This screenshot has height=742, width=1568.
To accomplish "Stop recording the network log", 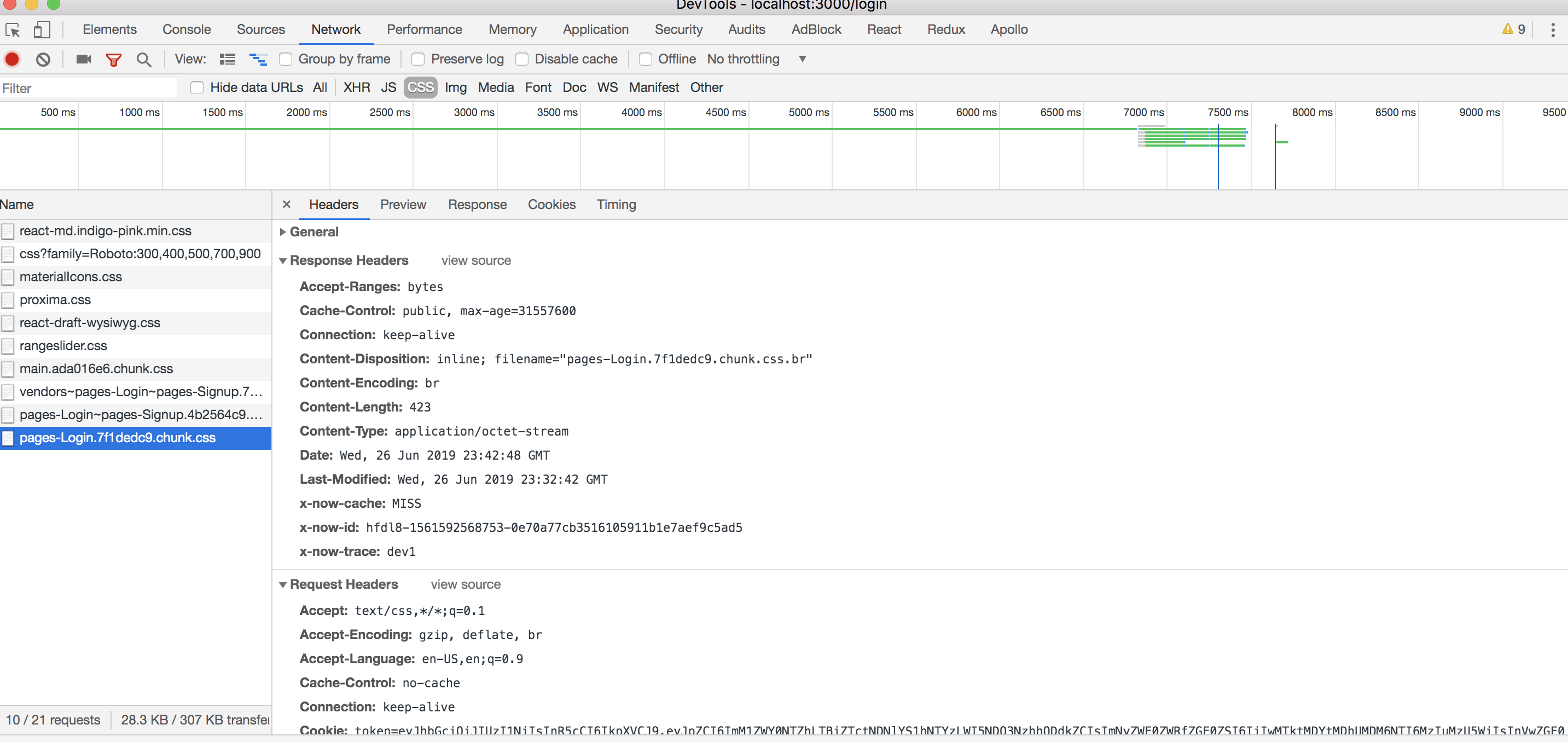I will click(x=11, y=59).
